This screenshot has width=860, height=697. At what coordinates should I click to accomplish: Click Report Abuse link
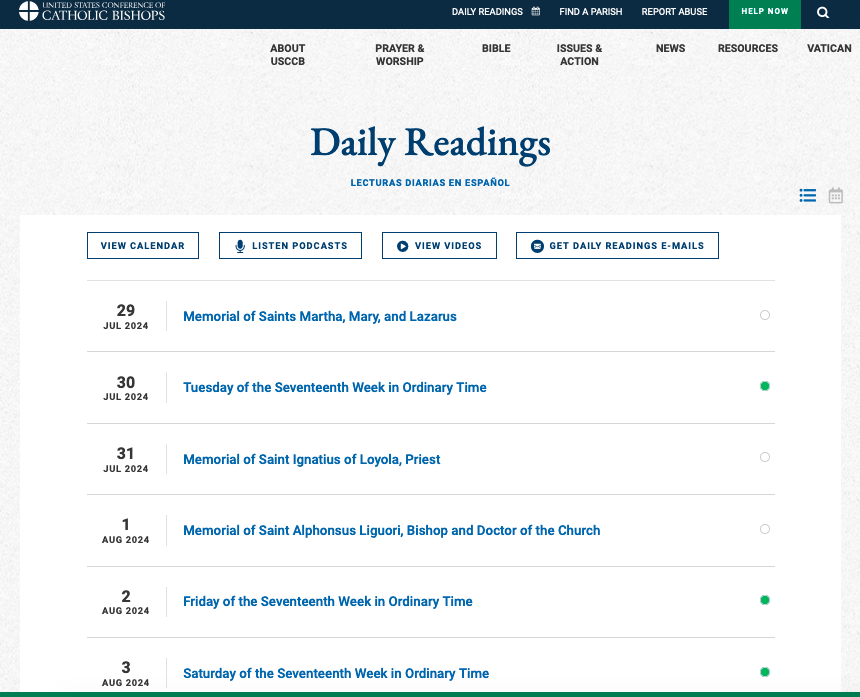pyautogui.click(x=674, y=12)
